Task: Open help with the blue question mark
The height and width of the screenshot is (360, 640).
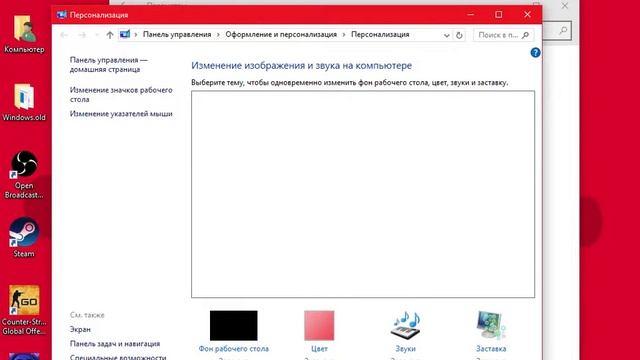Action: 535,53
